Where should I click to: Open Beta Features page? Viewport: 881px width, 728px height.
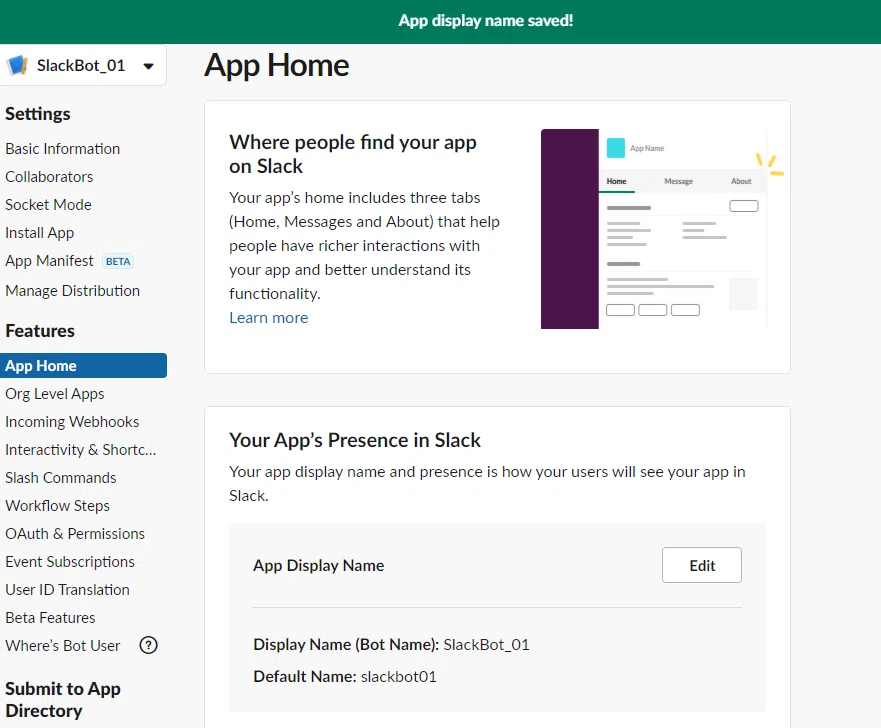[x=50, y=618]
